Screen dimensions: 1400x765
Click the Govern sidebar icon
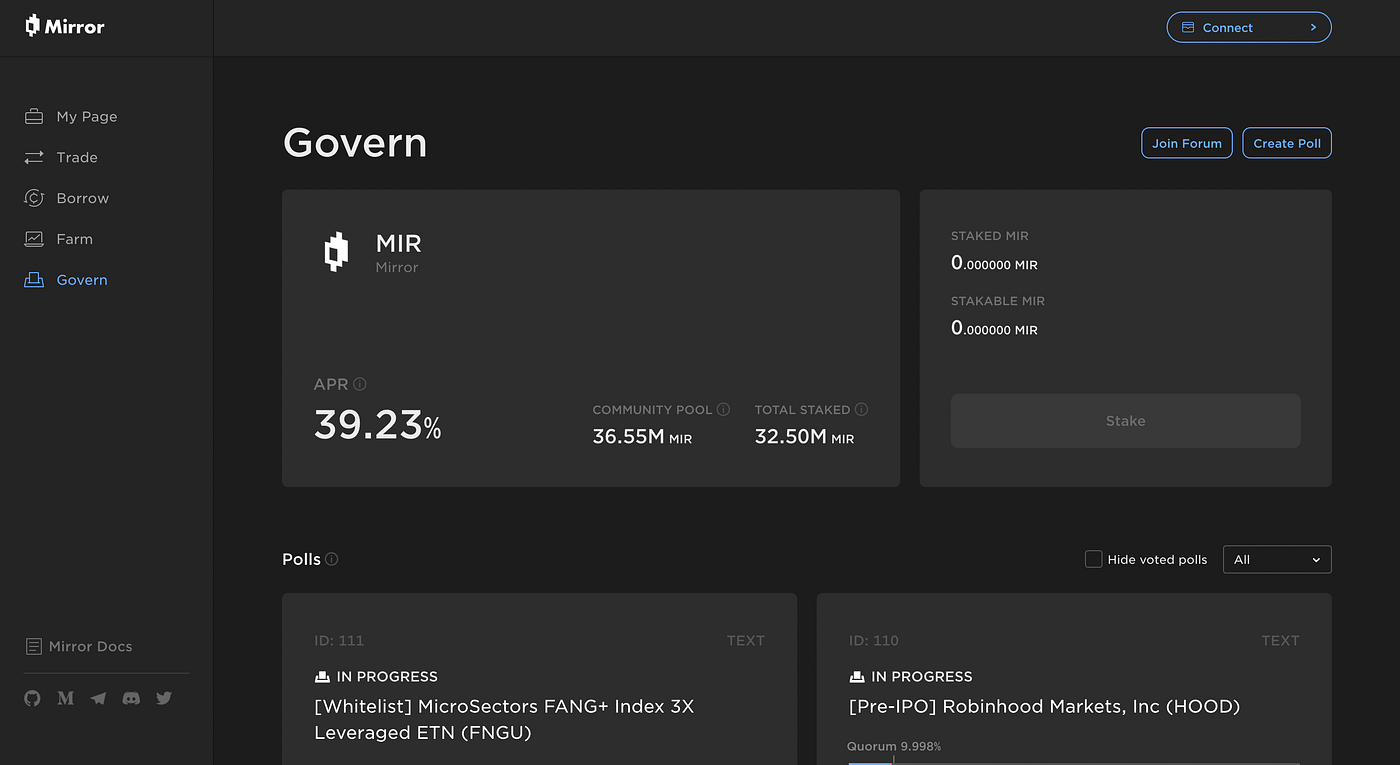(34, 280)
